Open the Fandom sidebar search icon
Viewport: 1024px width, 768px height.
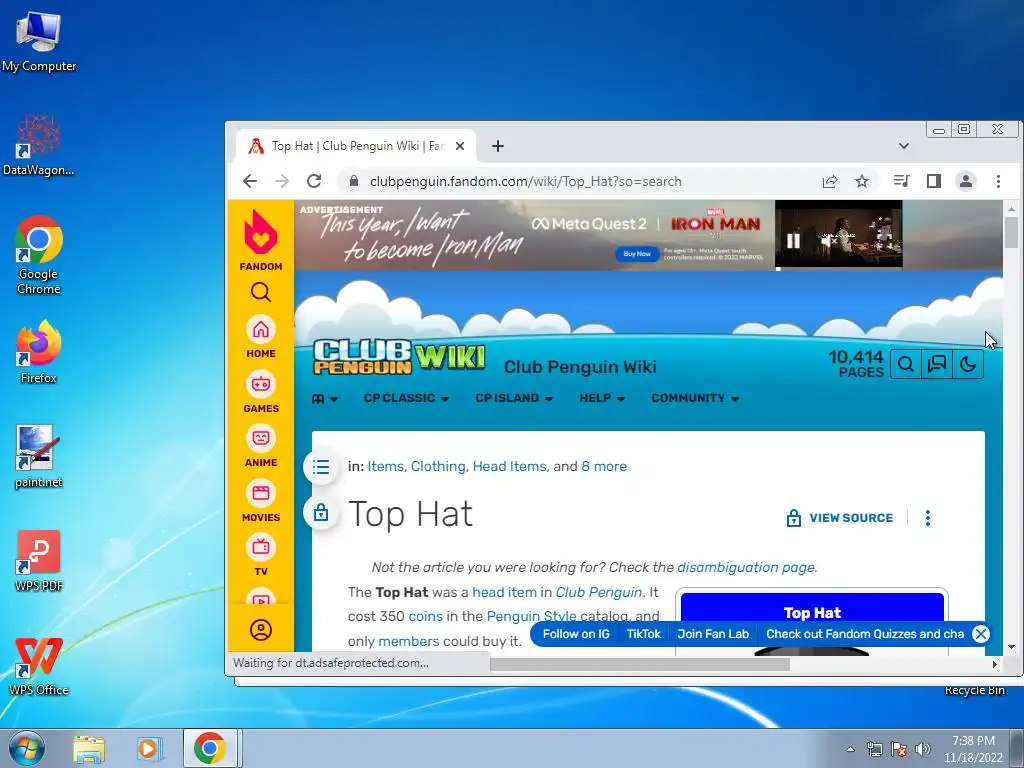tap(261, 292)
